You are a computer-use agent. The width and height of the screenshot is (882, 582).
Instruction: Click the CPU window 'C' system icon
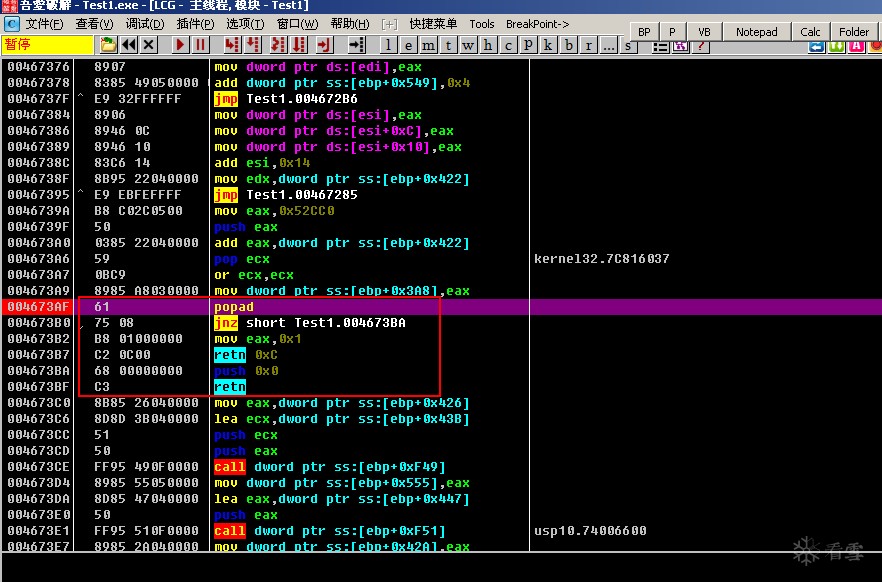[x=12, y=24]
